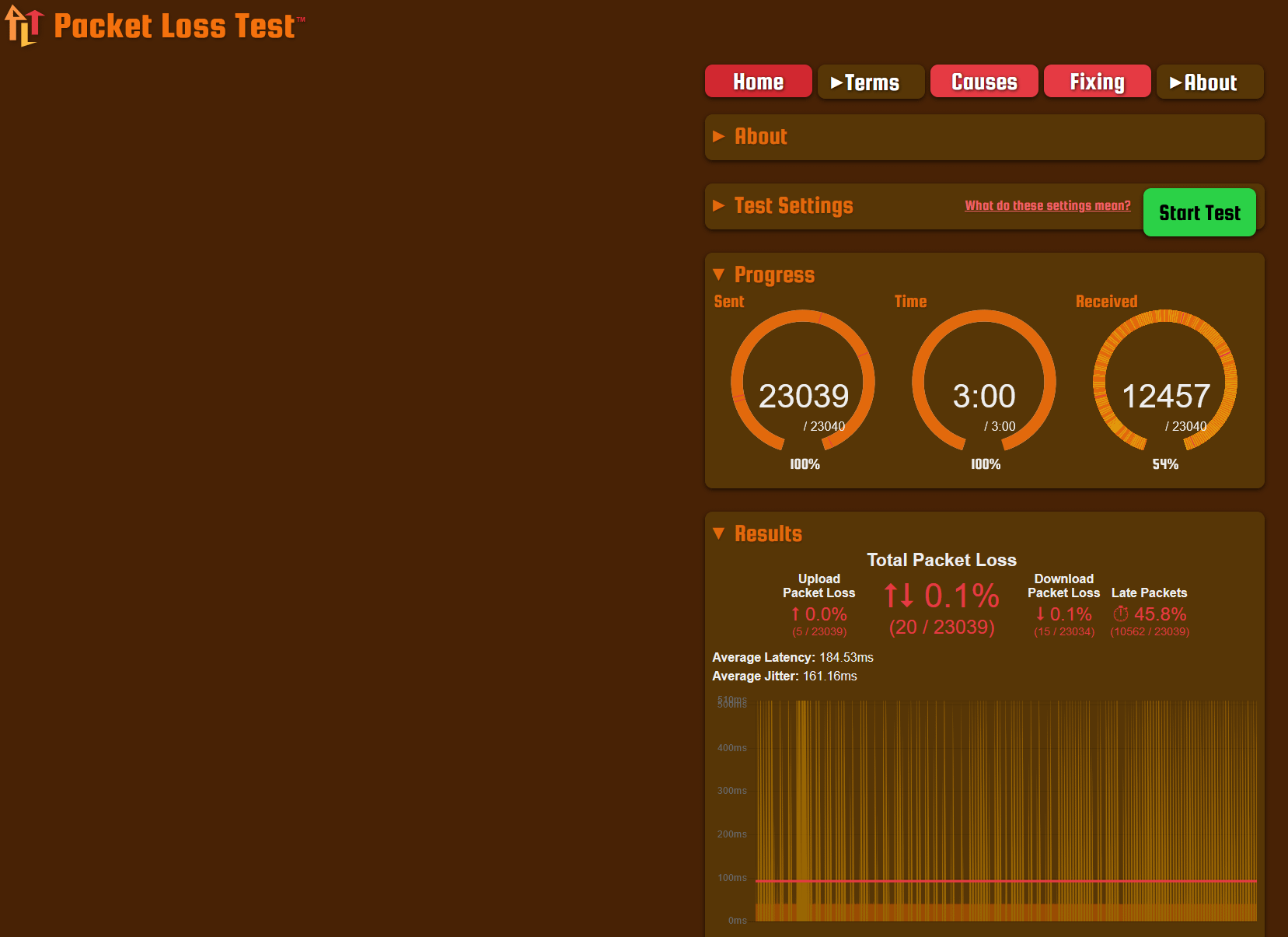1288x937 pixels.
Task: Select the Average Jitter 161.16ms value
Action: pos(829,677)
